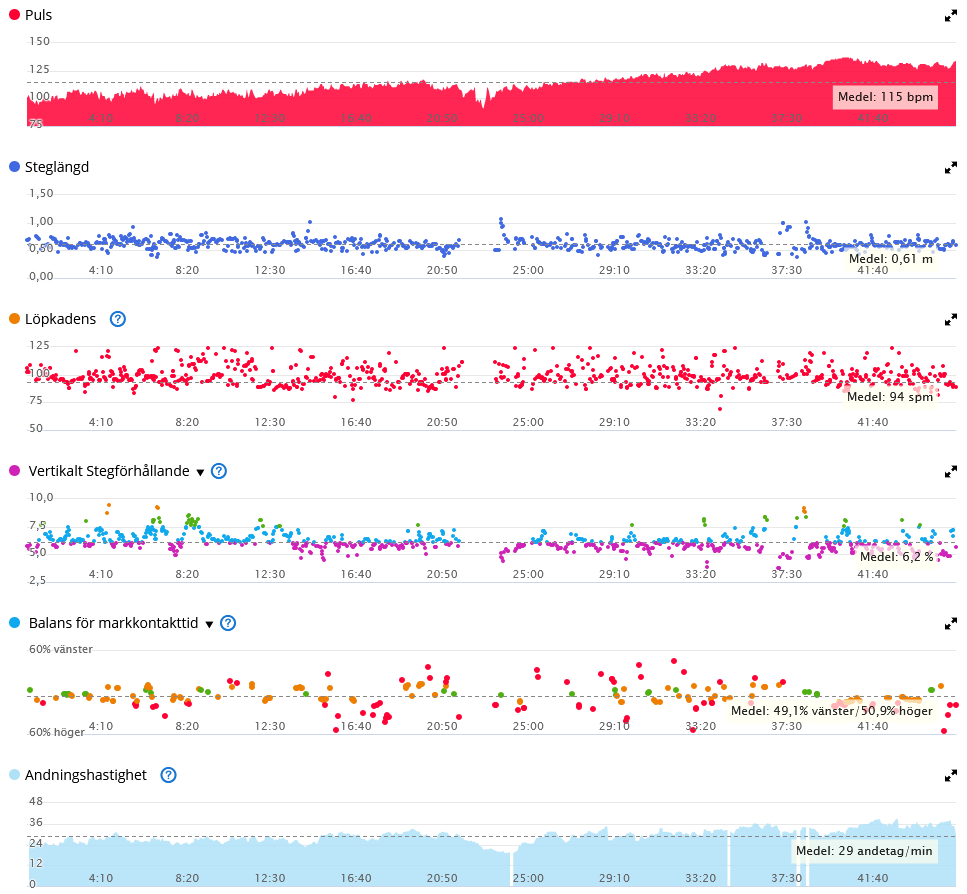The width and height of the screenshot is (967, 894).
Task: Click the 12:30 time label on Balans chart
Action: click(270, 726)
